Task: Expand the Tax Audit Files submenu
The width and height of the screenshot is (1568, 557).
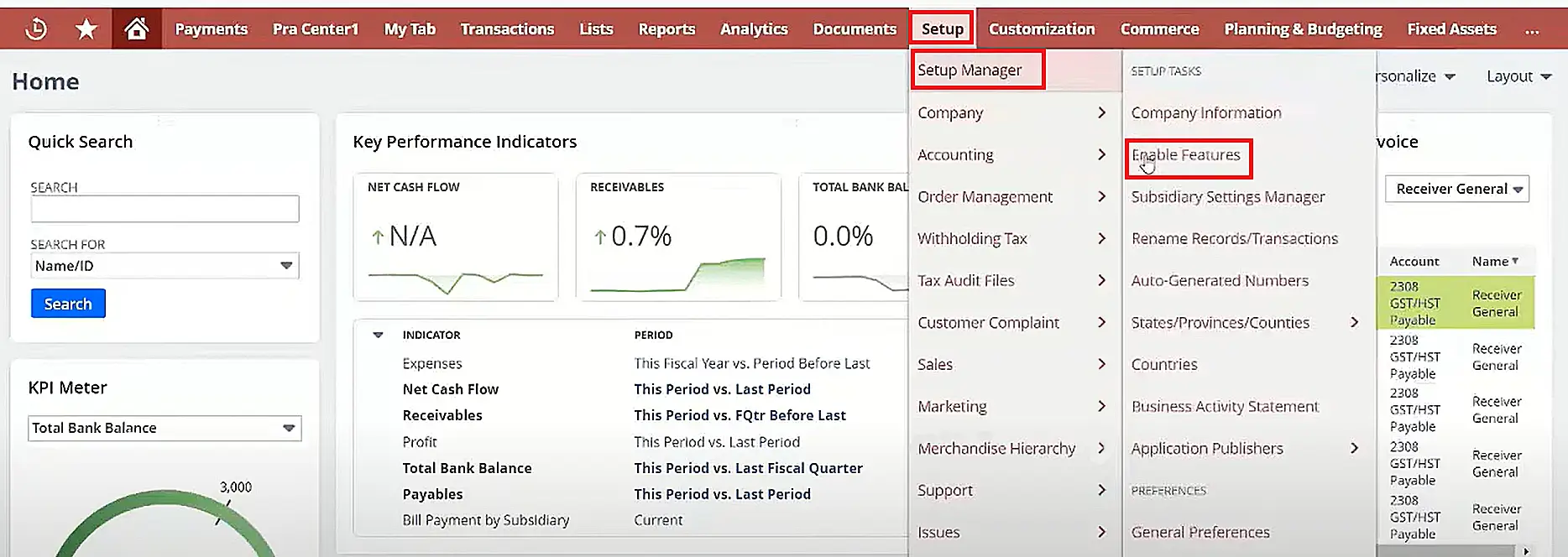Action: click(1014, 280)
